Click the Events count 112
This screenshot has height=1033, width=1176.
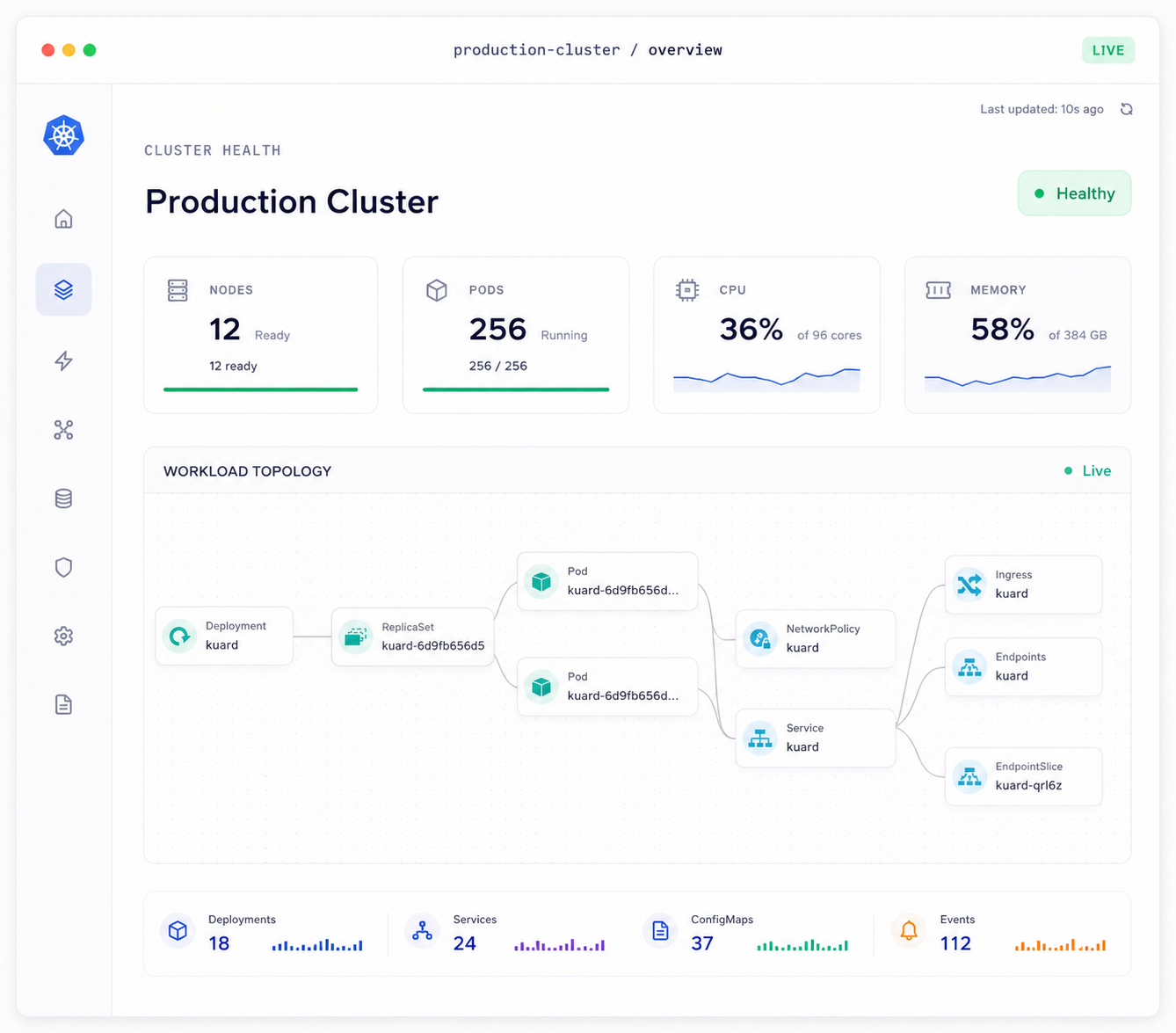point(955,943)
